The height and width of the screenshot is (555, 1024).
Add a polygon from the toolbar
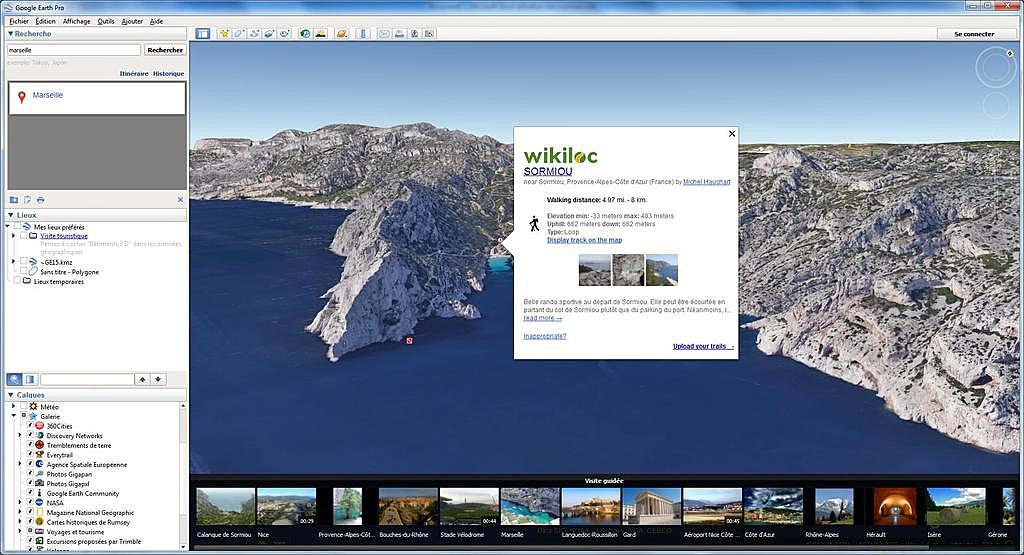(239, 33)
